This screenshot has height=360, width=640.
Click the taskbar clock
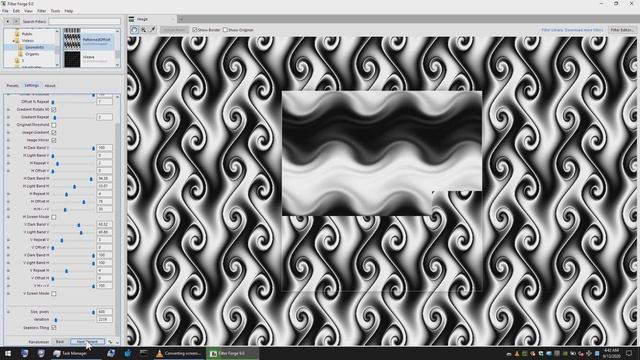(611, 353)
